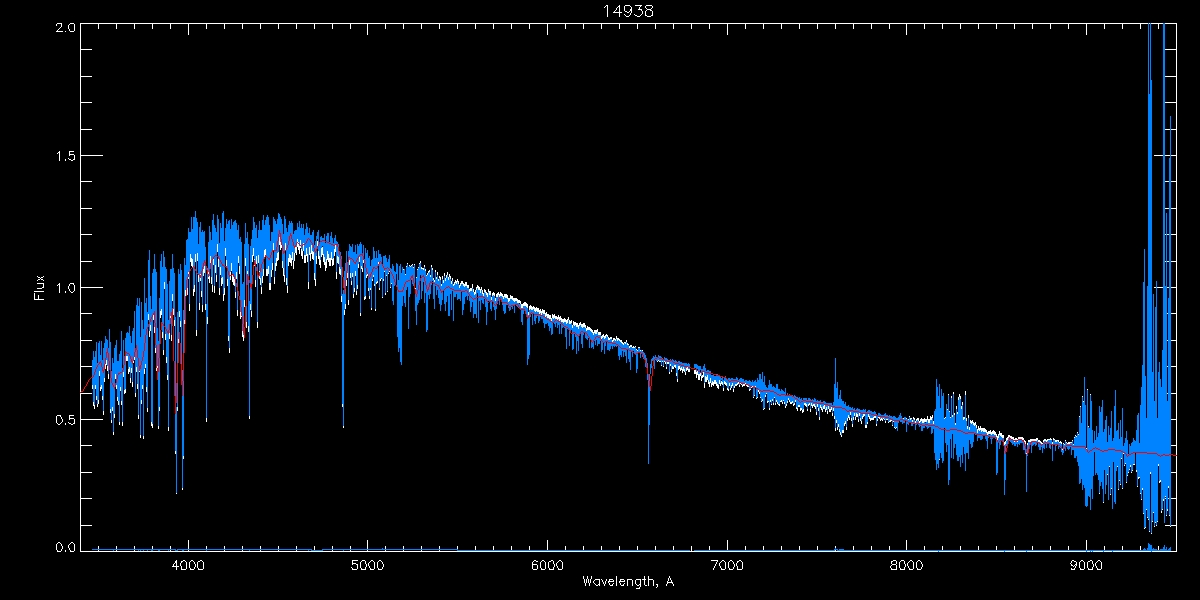
Task: Select the 5000 x-axis tick label
Action: coord(367,563)
